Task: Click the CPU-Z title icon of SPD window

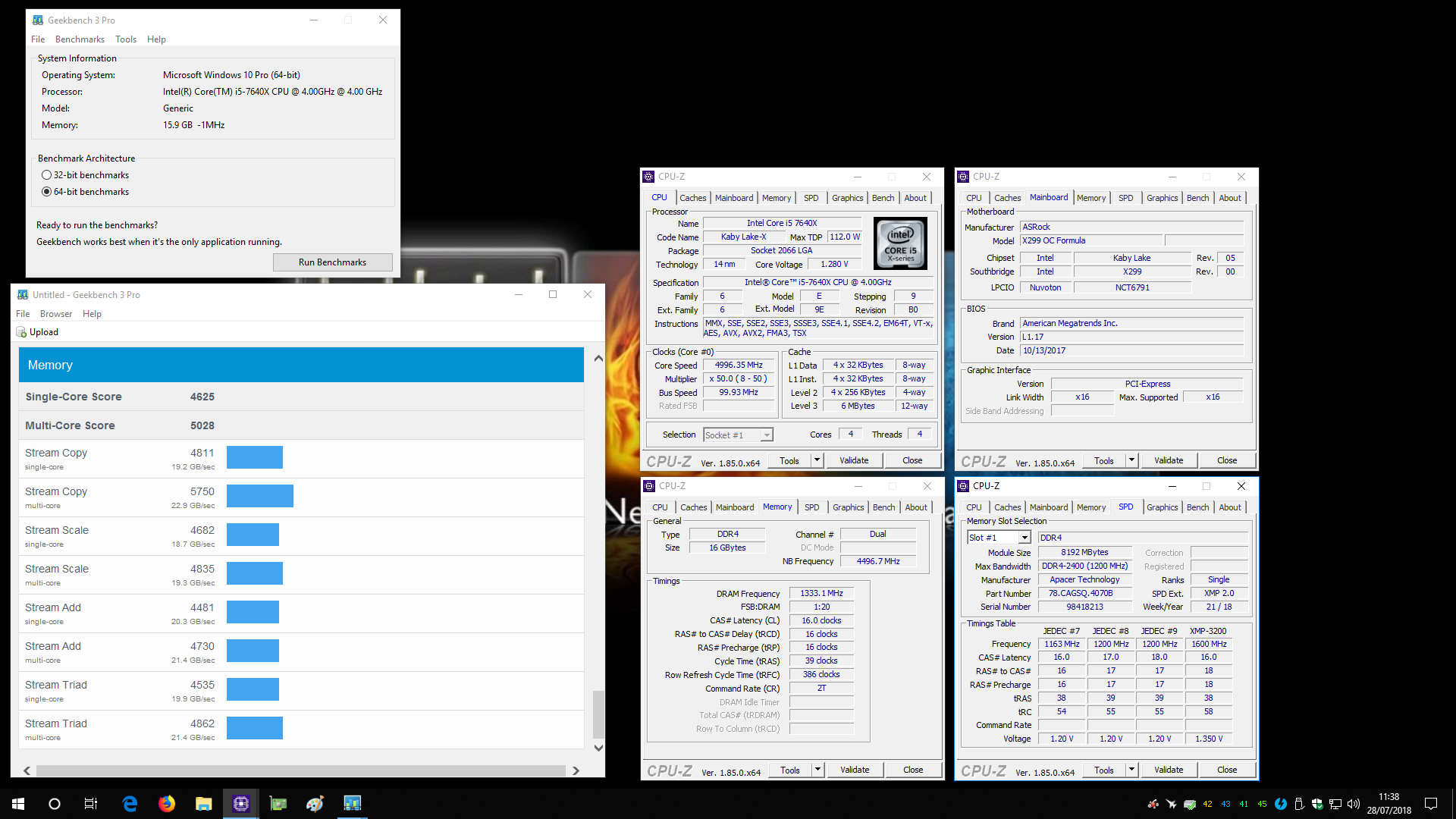Action: 963,486
